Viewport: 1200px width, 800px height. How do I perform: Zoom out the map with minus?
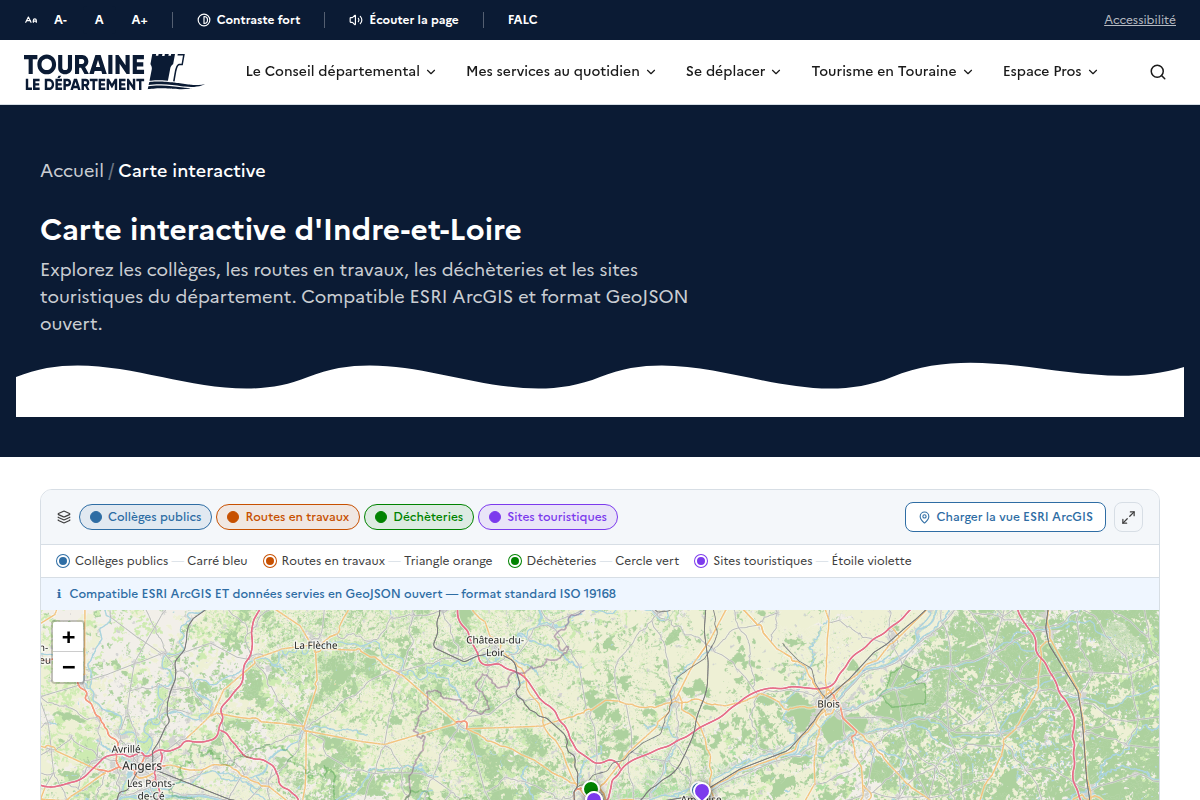tap(68, 667)
